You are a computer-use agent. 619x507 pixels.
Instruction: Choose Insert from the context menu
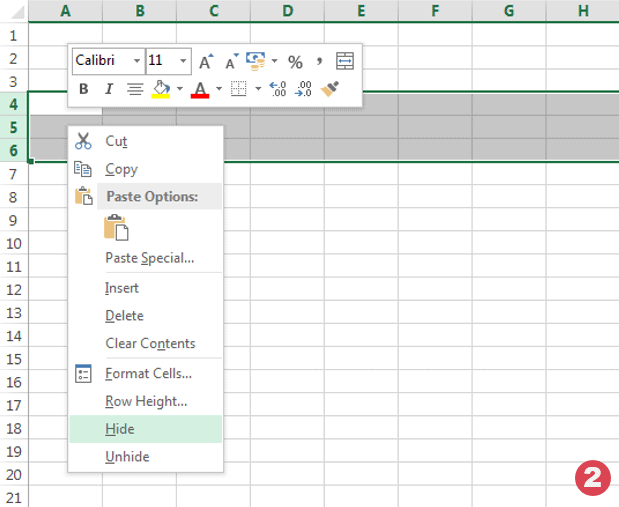point(146,288)
